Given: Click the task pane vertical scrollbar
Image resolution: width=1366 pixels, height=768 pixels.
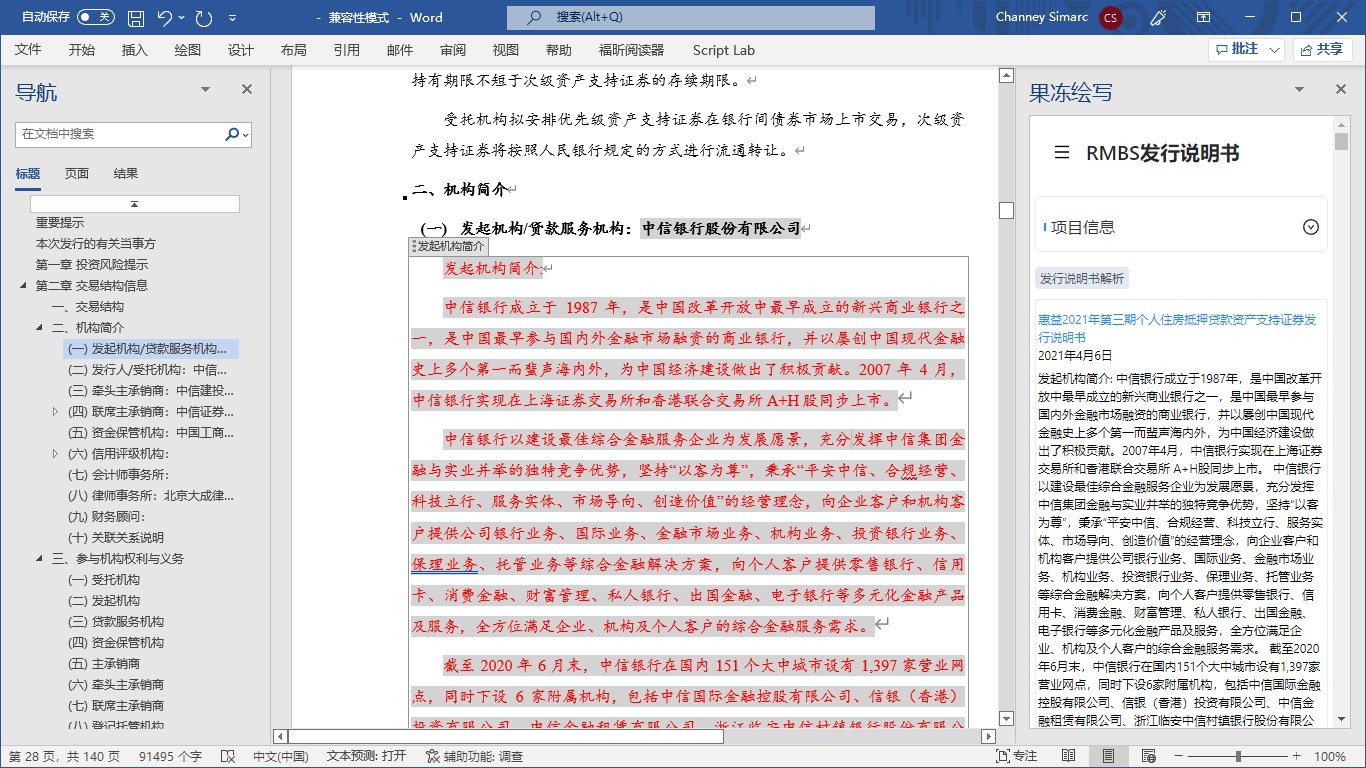Looking at the screenshot, I should (1340, 140).
